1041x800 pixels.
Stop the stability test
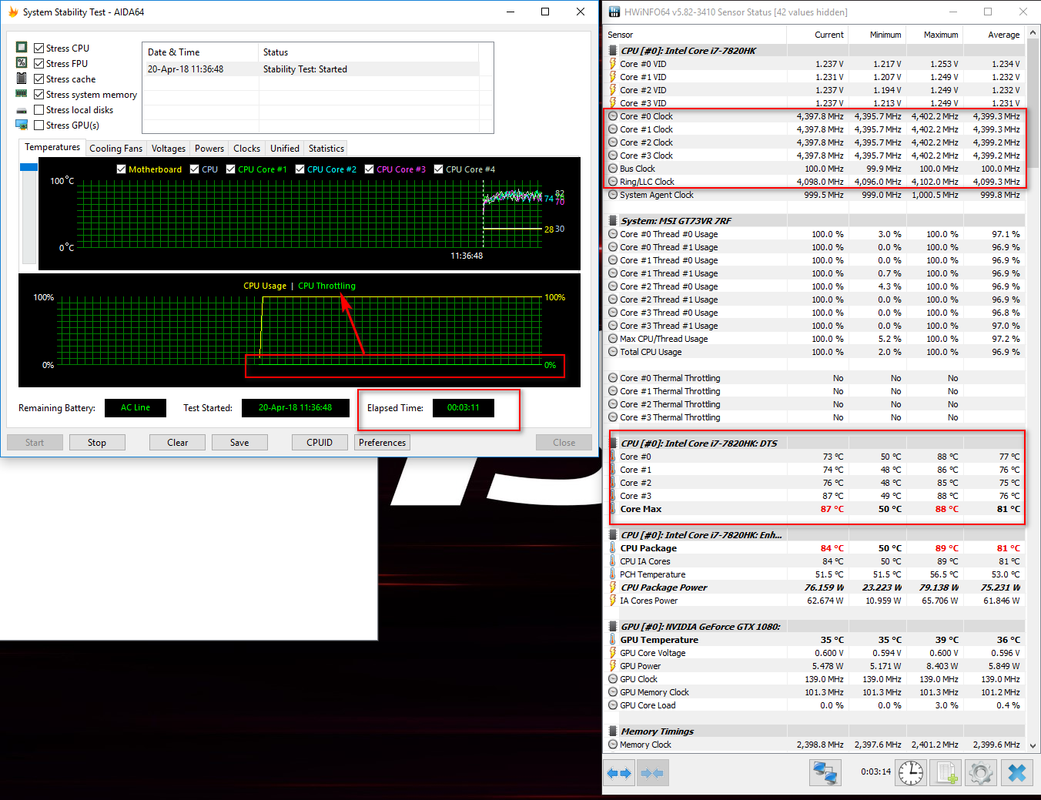click(97, 442)
